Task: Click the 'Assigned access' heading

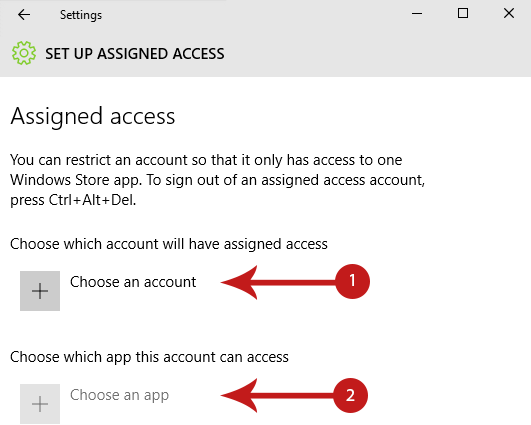Action: [93, 116]
